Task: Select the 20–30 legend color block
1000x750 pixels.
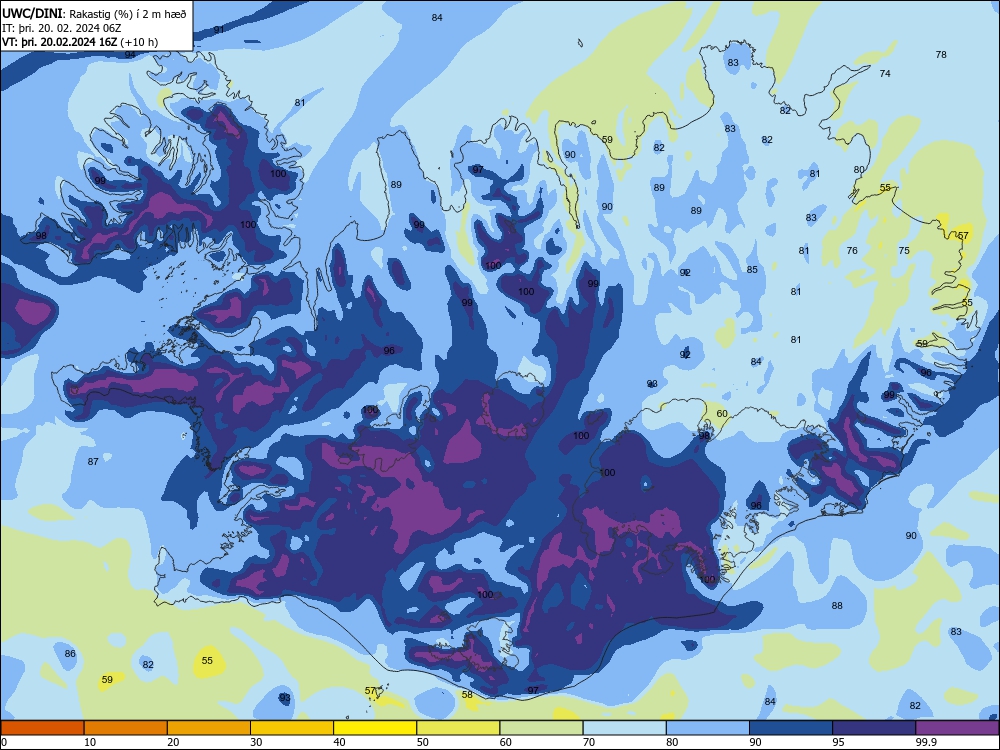Action: point(209,728)
